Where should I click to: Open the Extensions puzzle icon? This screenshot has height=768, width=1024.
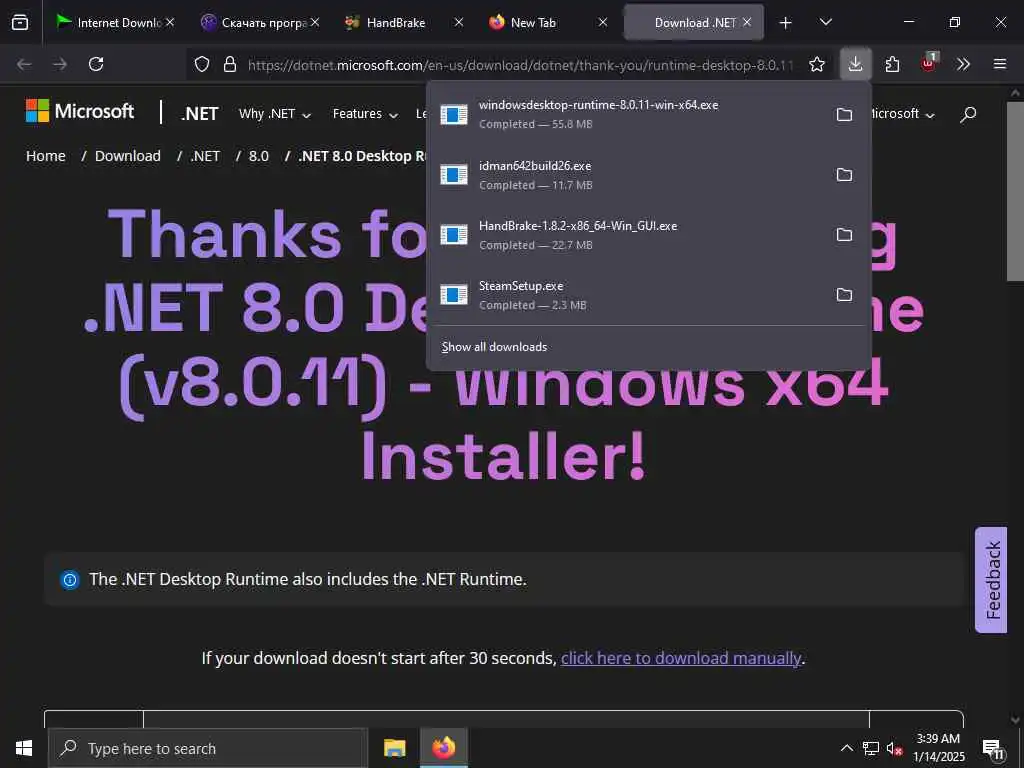pos(892,64)
